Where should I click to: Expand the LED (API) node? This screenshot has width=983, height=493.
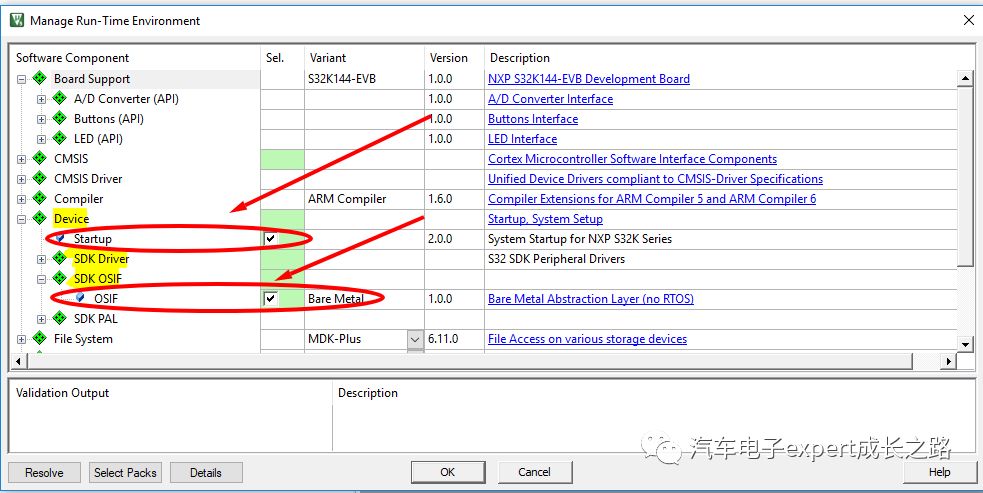41,139
